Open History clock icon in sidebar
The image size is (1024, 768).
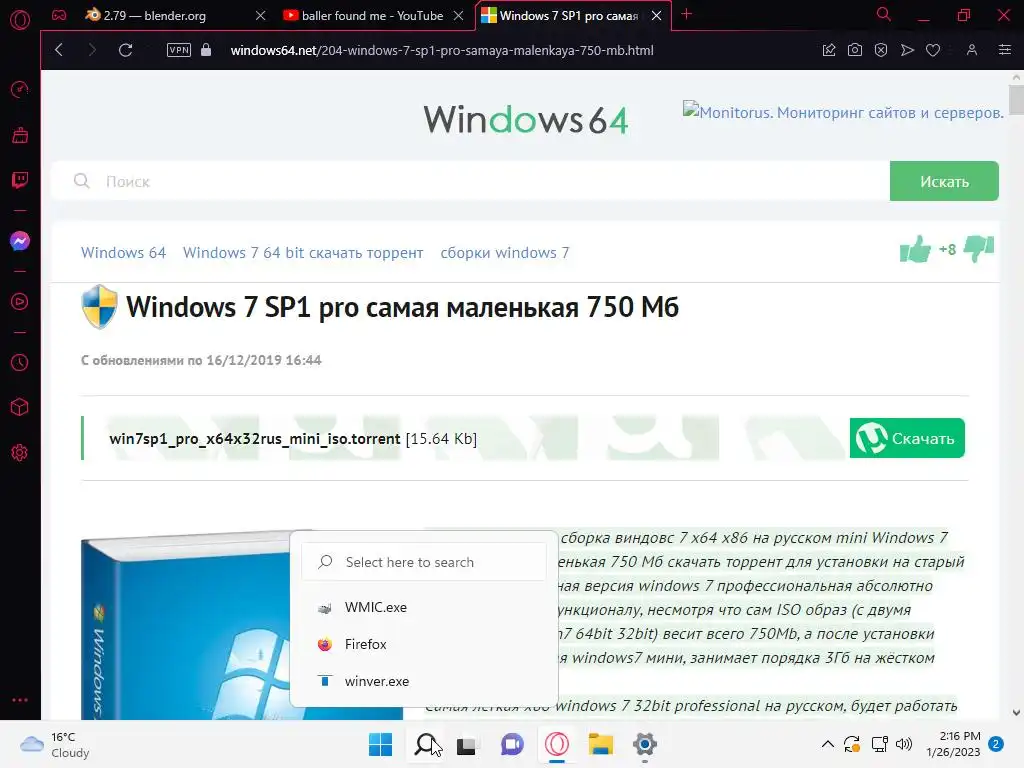pos(20,362)
